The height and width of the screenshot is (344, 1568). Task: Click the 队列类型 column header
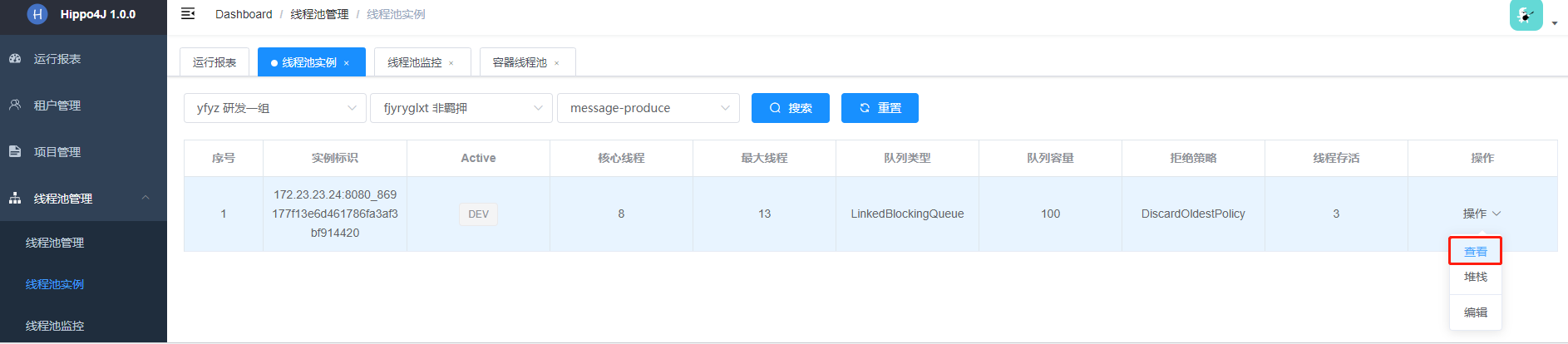click(x=907, y=158)
